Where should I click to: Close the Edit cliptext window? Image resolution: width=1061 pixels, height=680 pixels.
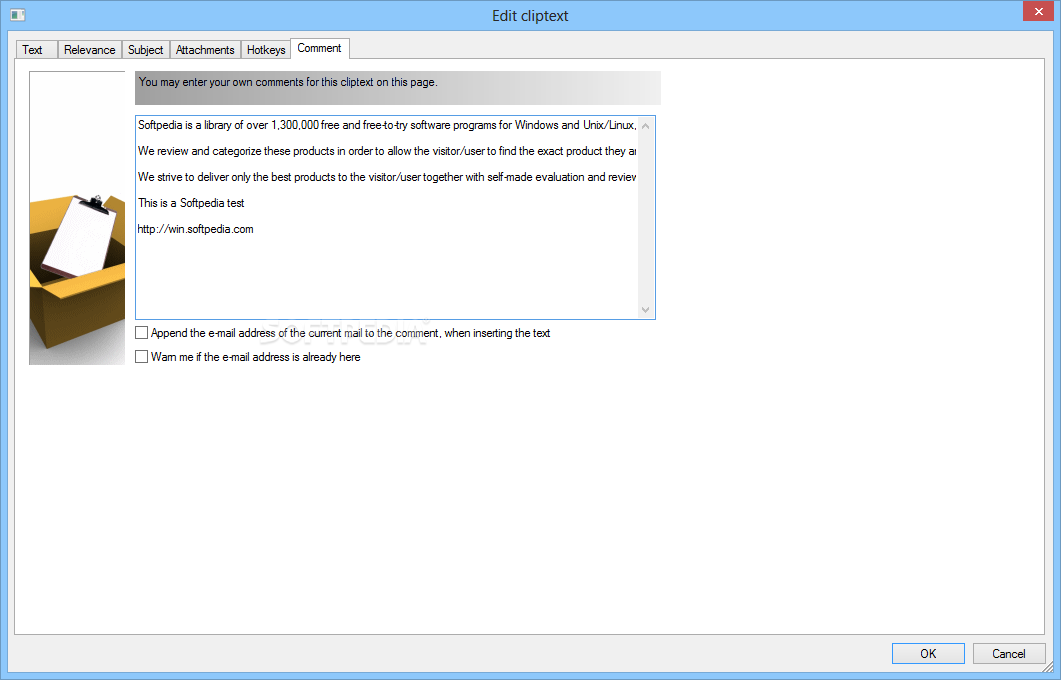(1038, 12)
